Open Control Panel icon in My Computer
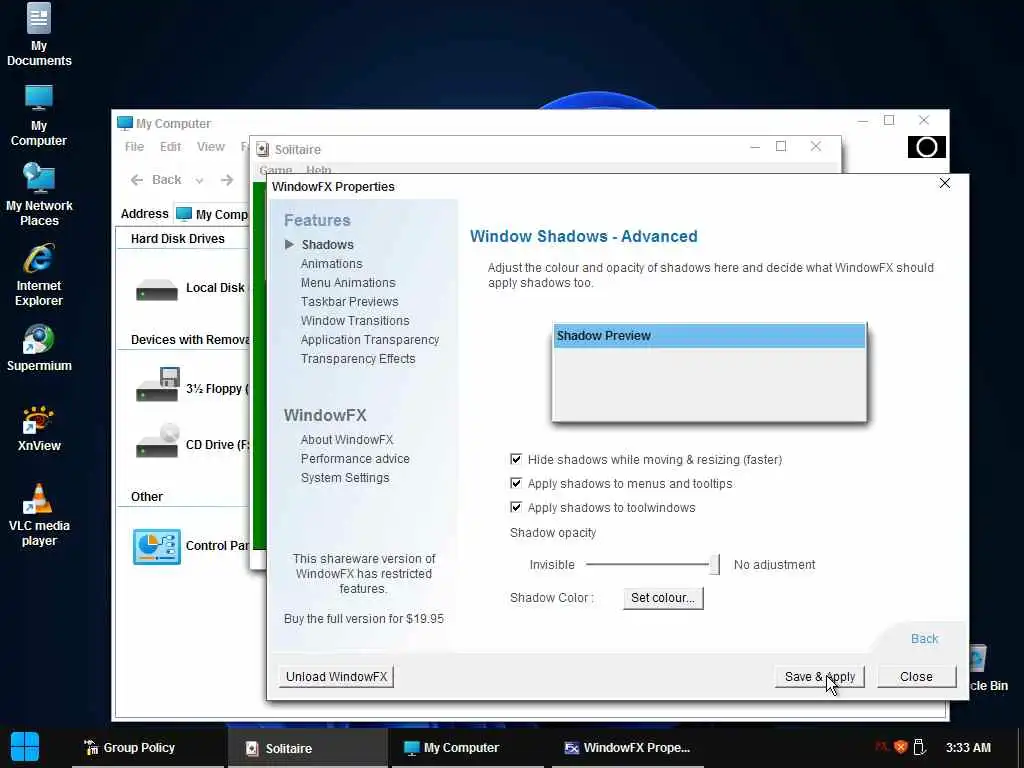 [x=157, y=547]
